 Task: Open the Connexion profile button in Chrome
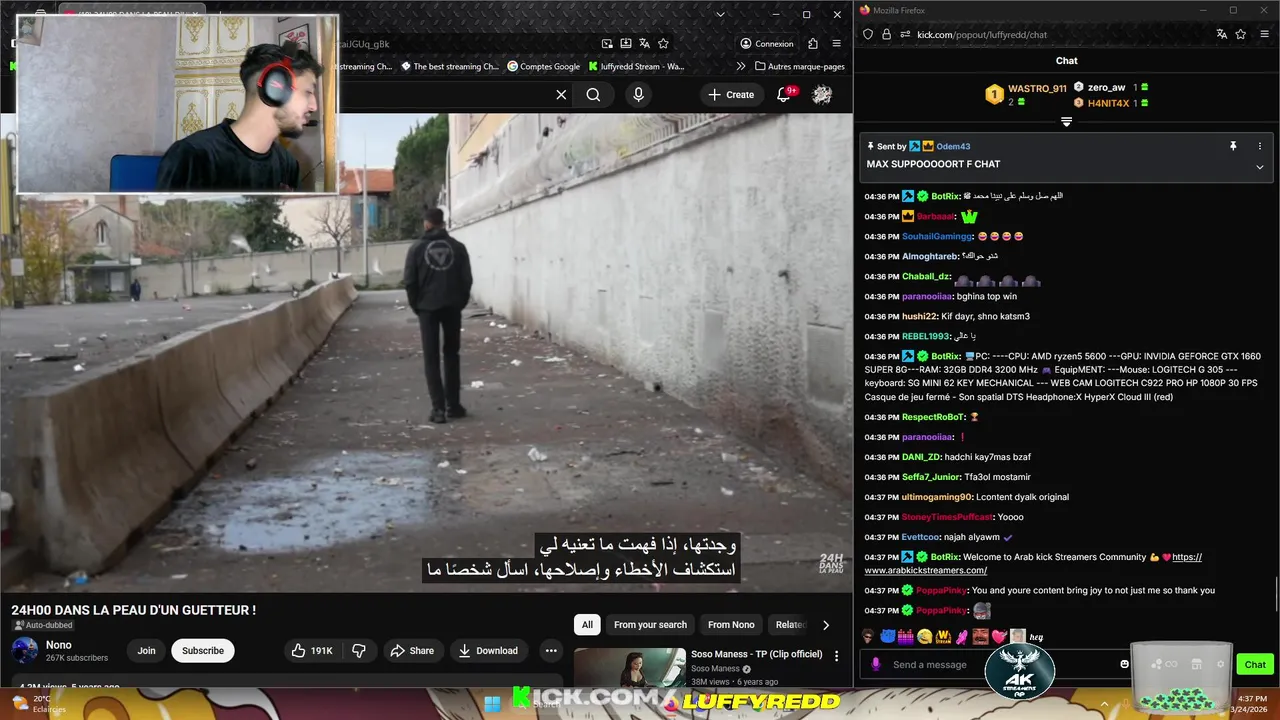point(767,44)
